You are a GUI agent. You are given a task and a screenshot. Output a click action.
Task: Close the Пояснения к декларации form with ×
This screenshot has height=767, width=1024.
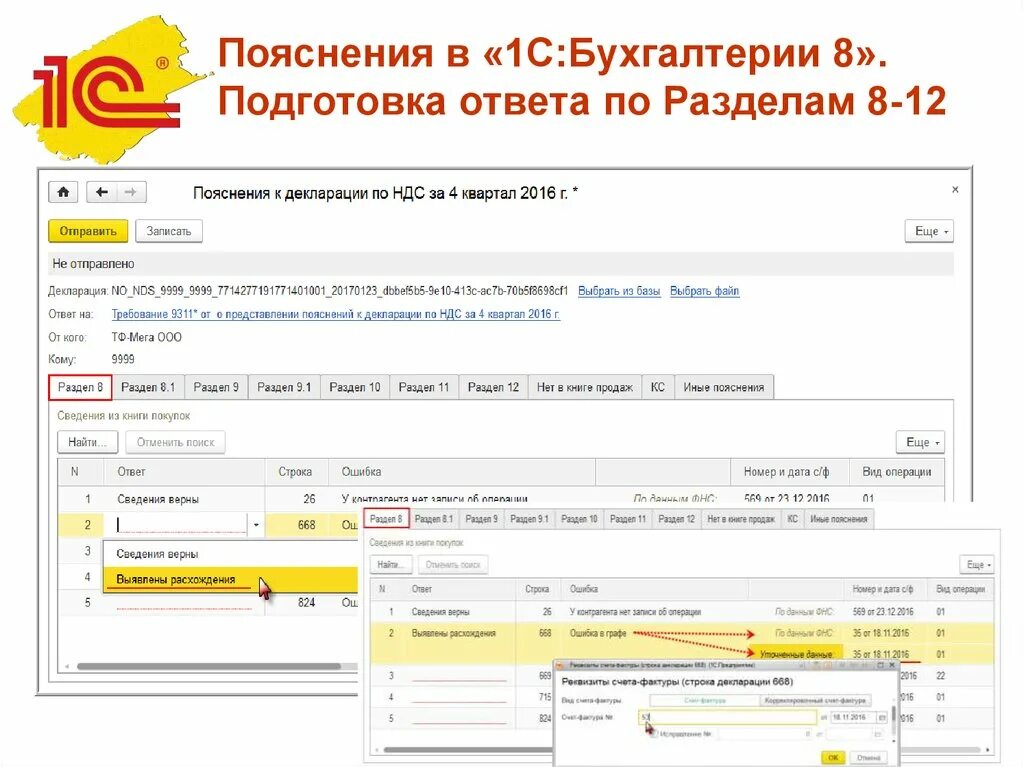click(955, 189)
